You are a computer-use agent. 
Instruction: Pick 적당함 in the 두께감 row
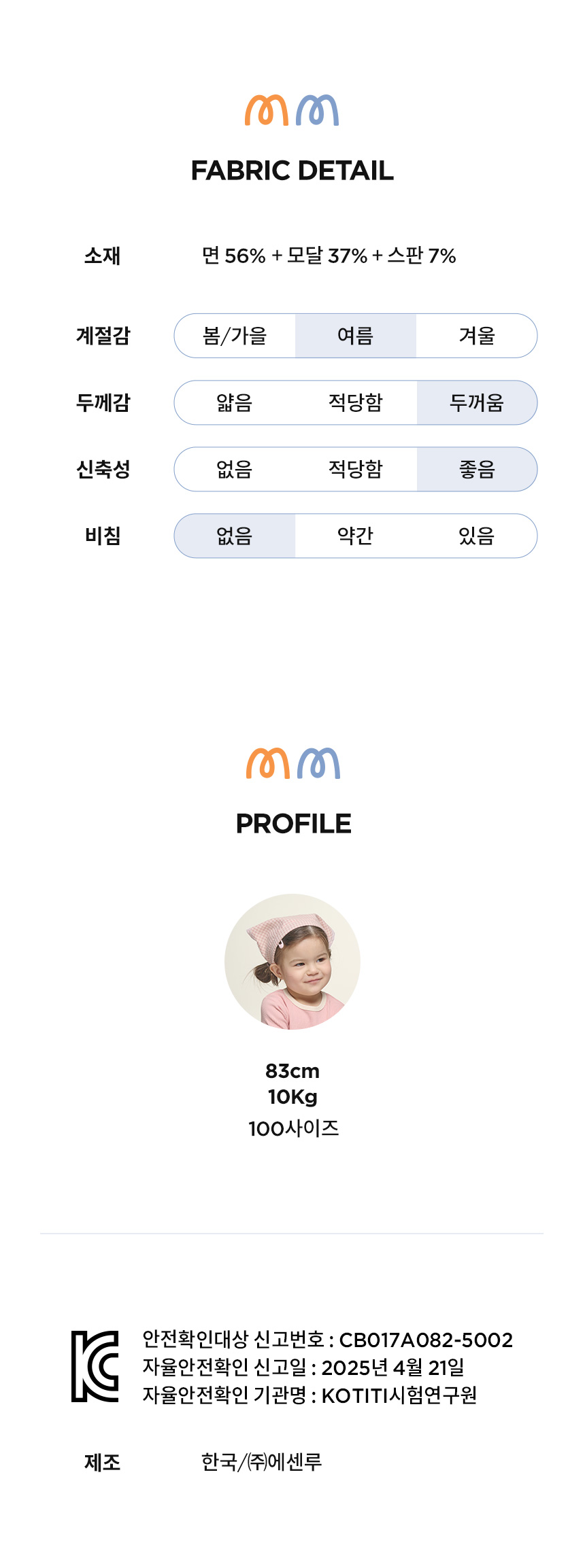355,402
